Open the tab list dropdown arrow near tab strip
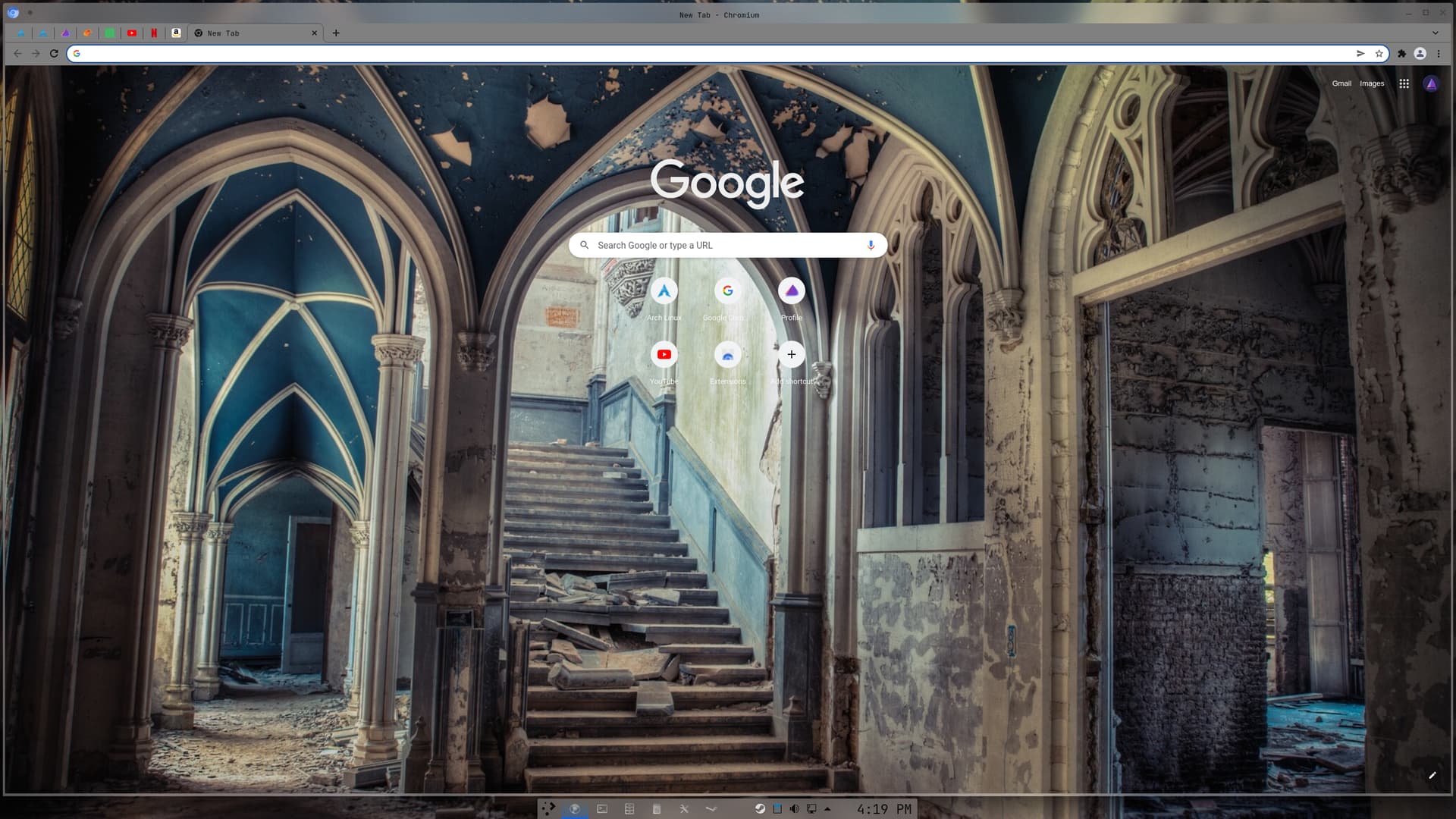Image resolution: width=1456 pixels, height=819 pixels. (1436, 33)
